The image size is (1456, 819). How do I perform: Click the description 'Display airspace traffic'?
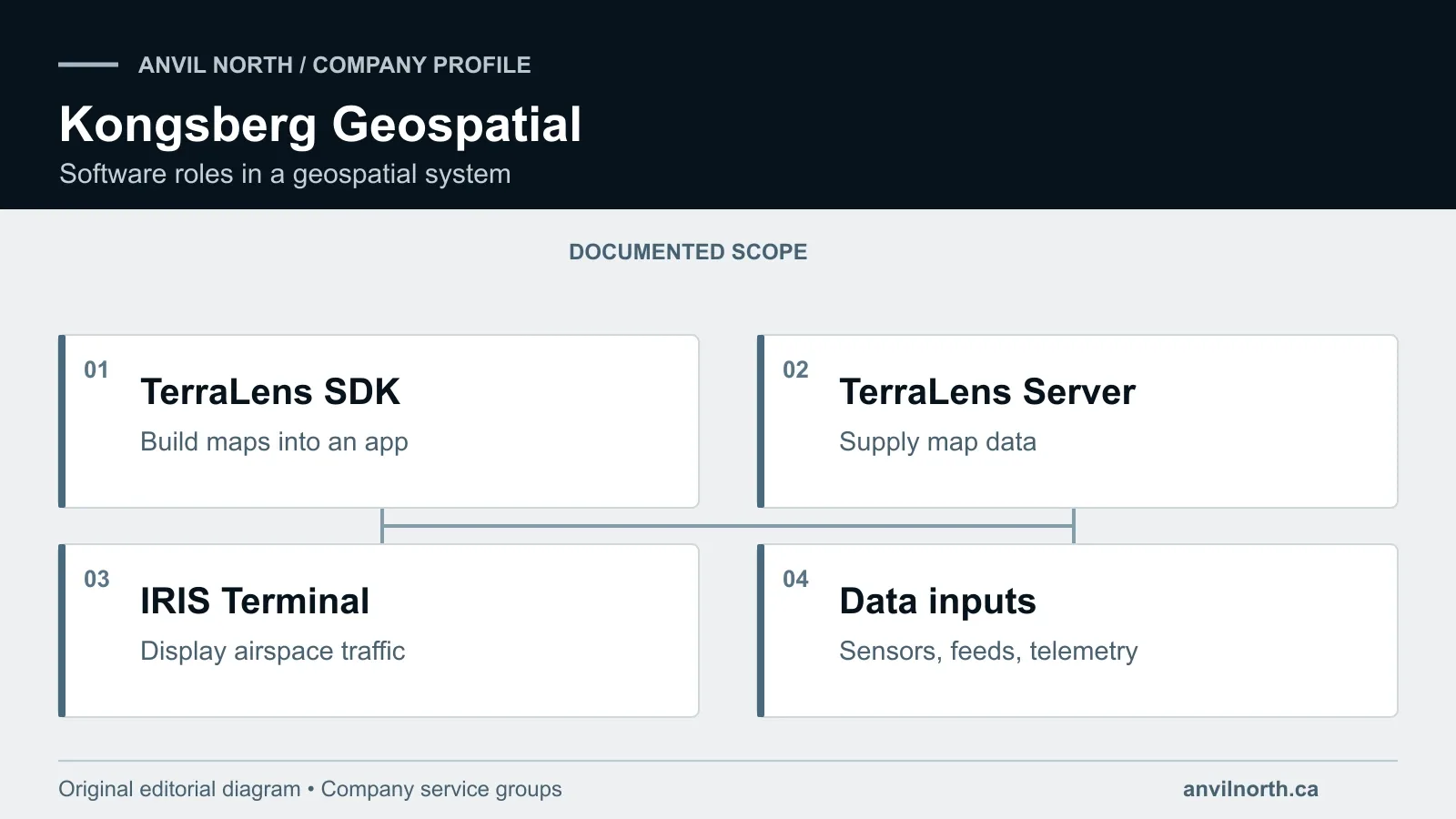pyautogui.click(x=272, y=652)
